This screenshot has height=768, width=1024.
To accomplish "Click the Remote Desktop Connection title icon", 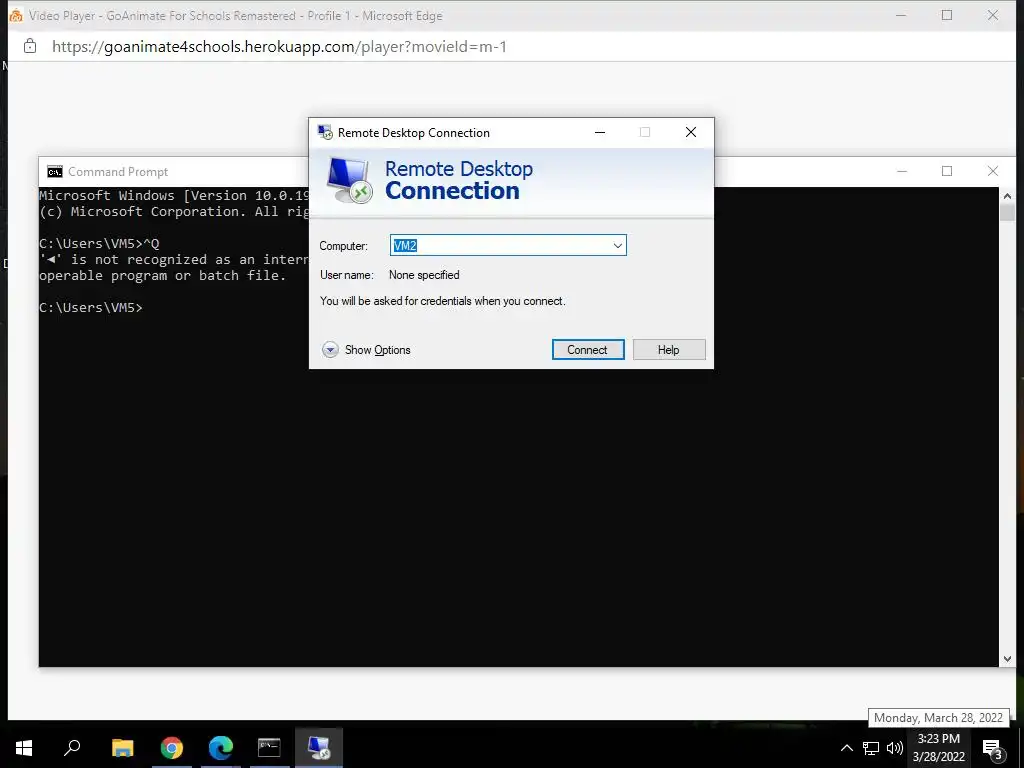I will pyautogui.click(x=325, y=133).
